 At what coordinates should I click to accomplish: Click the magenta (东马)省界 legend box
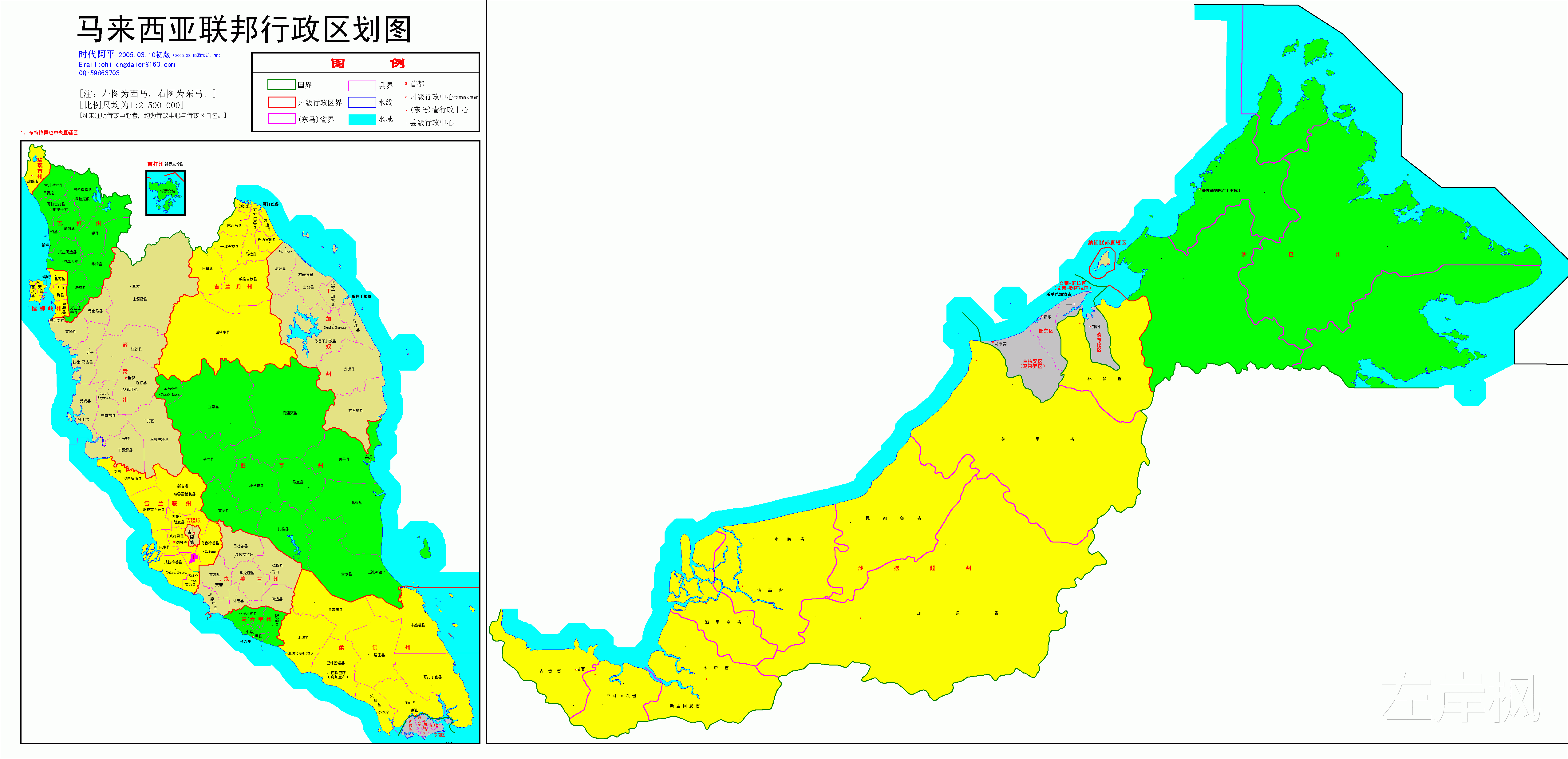[281, 119]
